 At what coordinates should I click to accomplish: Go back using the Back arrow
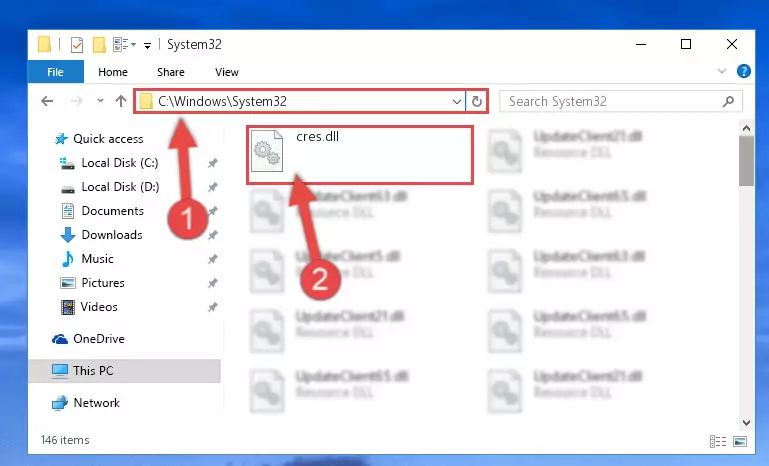point(47,101)
